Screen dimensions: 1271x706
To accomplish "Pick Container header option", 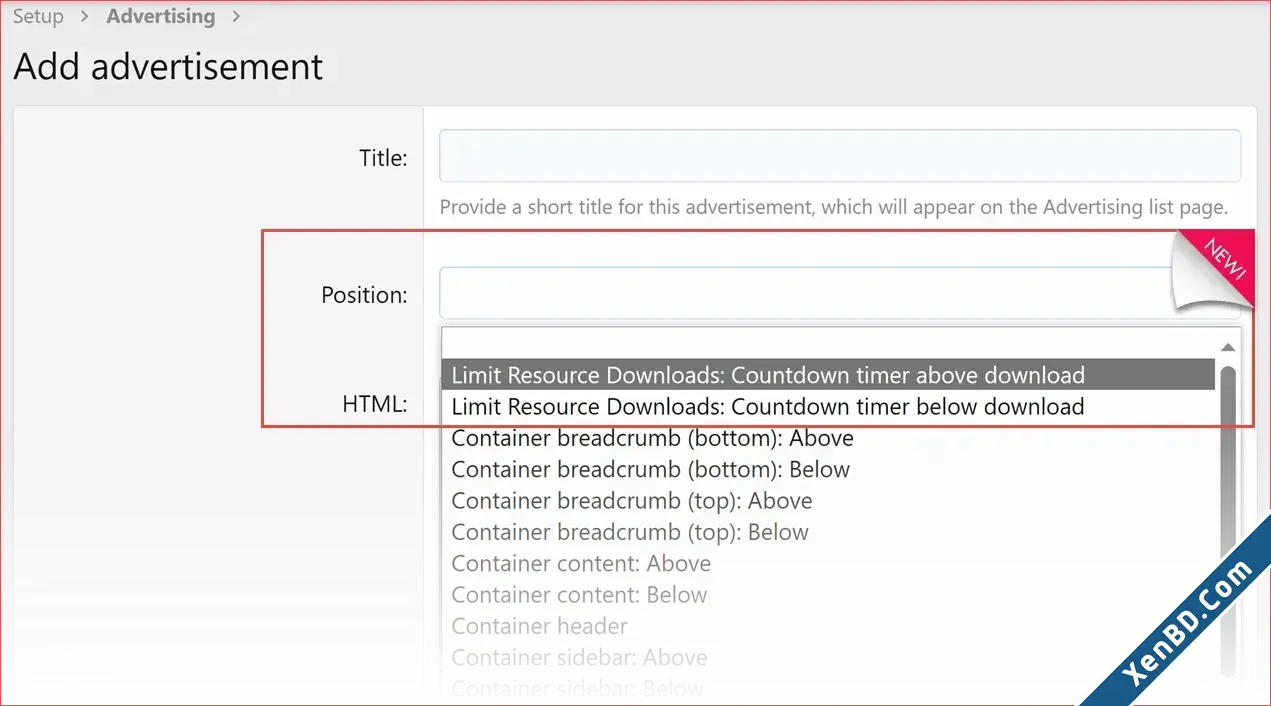I will 828,626.
